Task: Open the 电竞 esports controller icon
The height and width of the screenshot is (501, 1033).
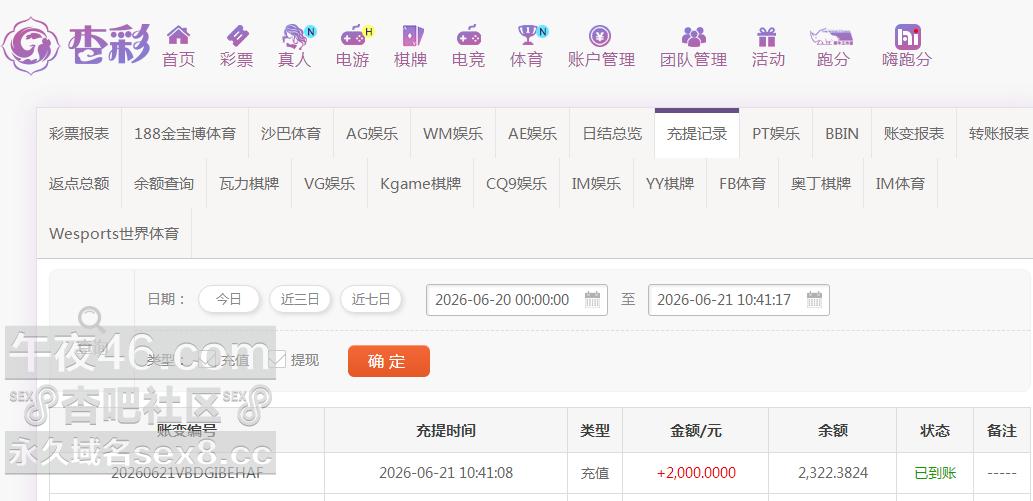Action: [468, 35]
